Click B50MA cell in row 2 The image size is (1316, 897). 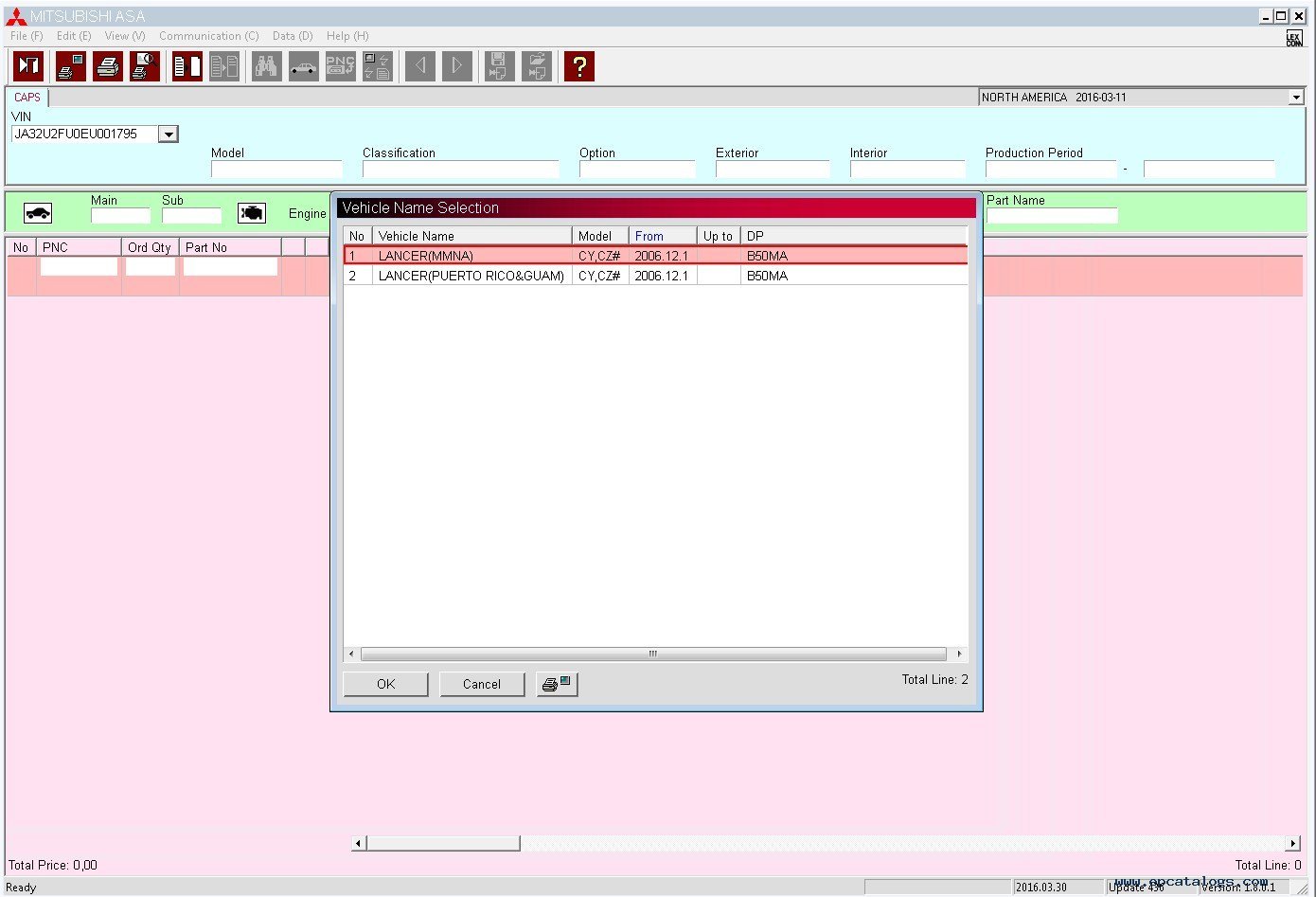pos(767,276)
